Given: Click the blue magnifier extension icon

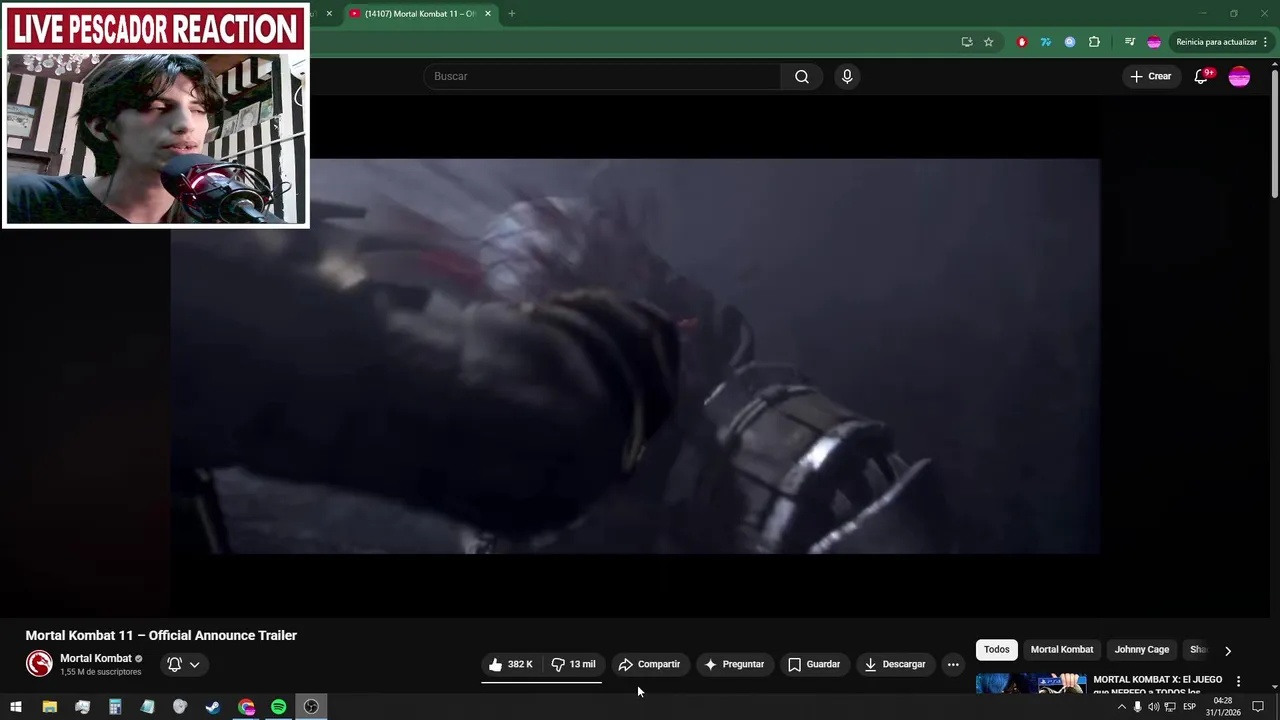Looking at the screenshot, I should pyautogui.click(x=1070, y=42).
